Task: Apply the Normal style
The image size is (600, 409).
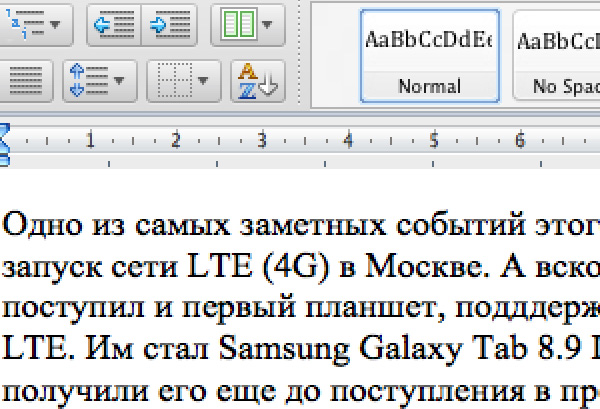Action: pos(430,56)
